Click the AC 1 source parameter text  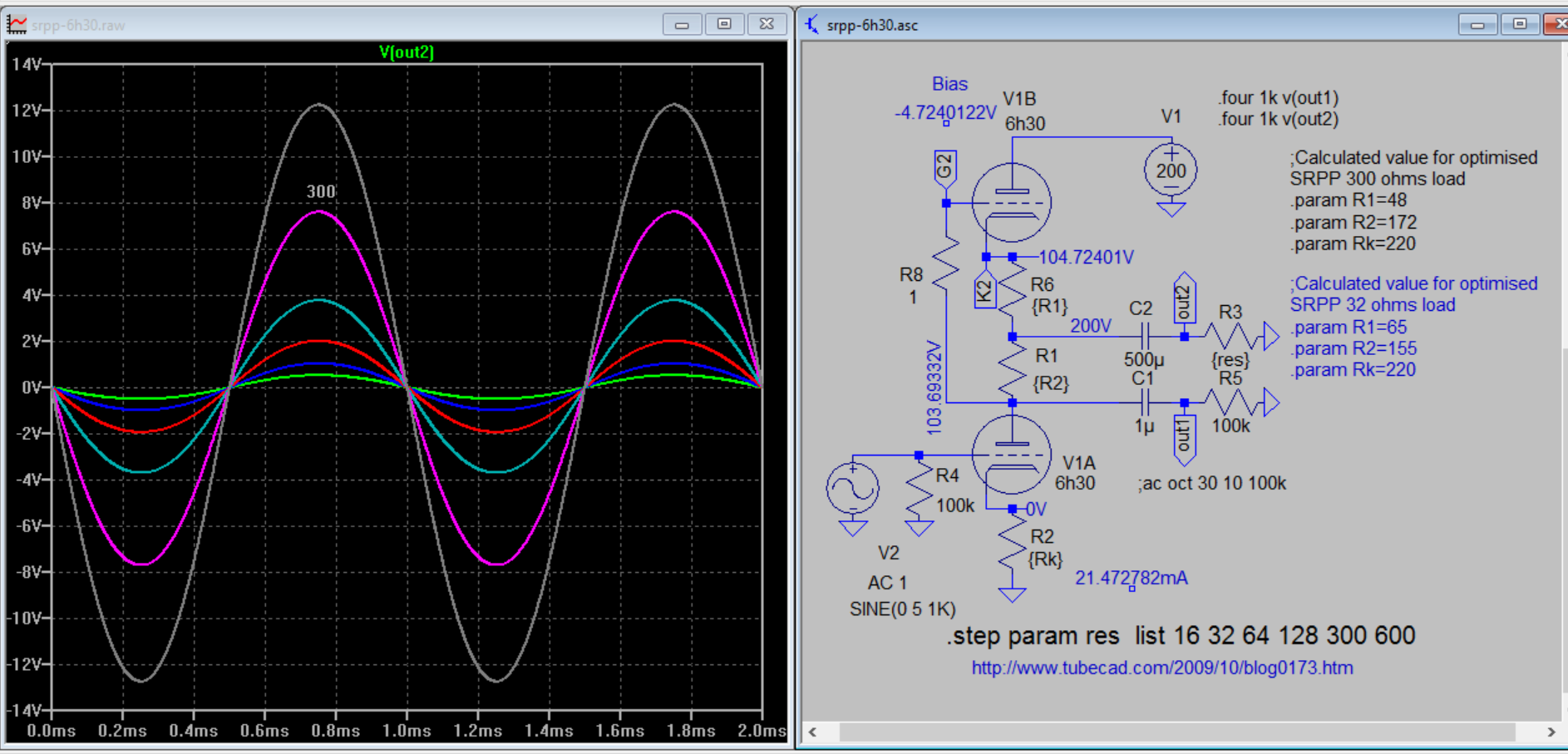point(887,583)
